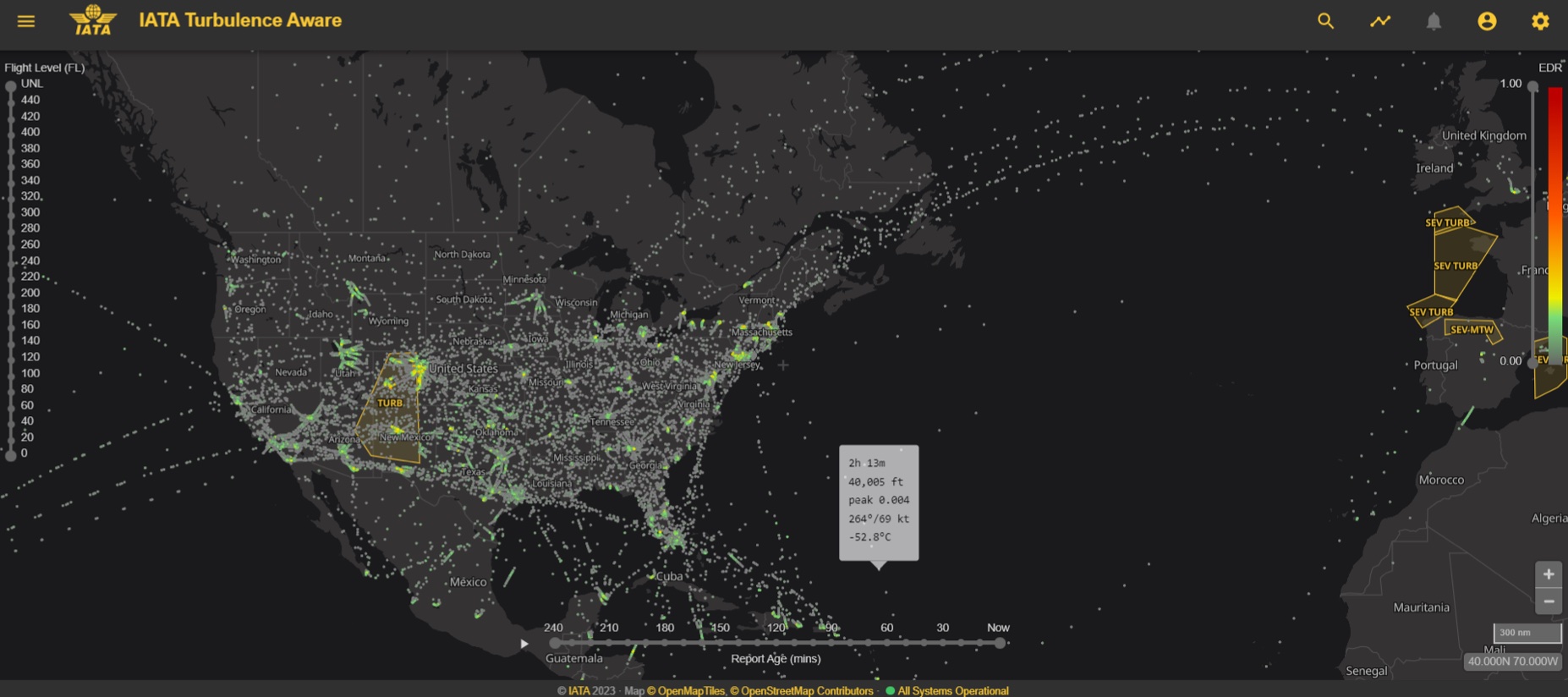Select flight level 300 on the scale
Image resolution: width=1568 pixels, height=697 pixels.
30,212
